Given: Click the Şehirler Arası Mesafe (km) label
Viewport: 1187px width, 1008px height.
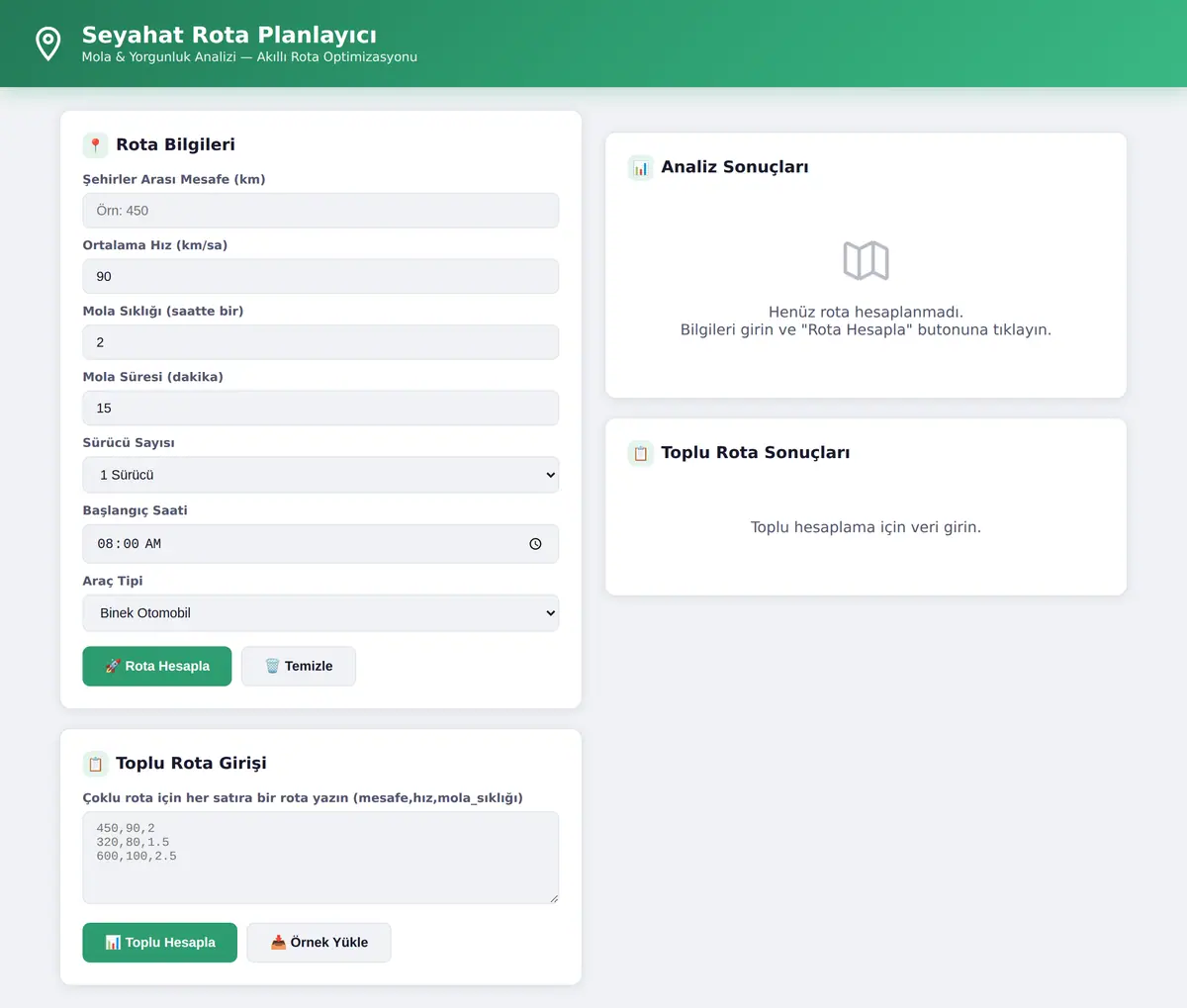Looking at the screenshot, I should coord(174,179).
